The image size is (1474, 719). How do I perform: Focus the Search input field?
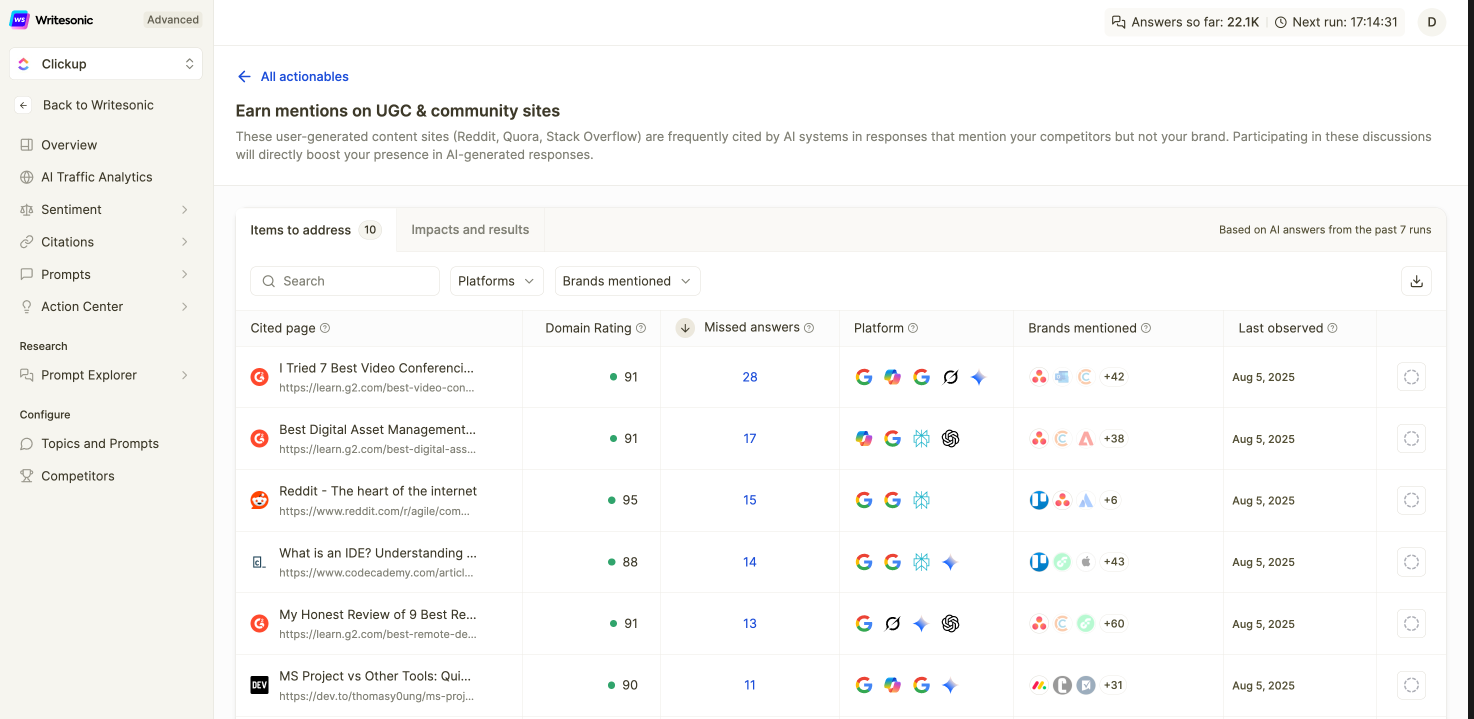tap(345, 281)
